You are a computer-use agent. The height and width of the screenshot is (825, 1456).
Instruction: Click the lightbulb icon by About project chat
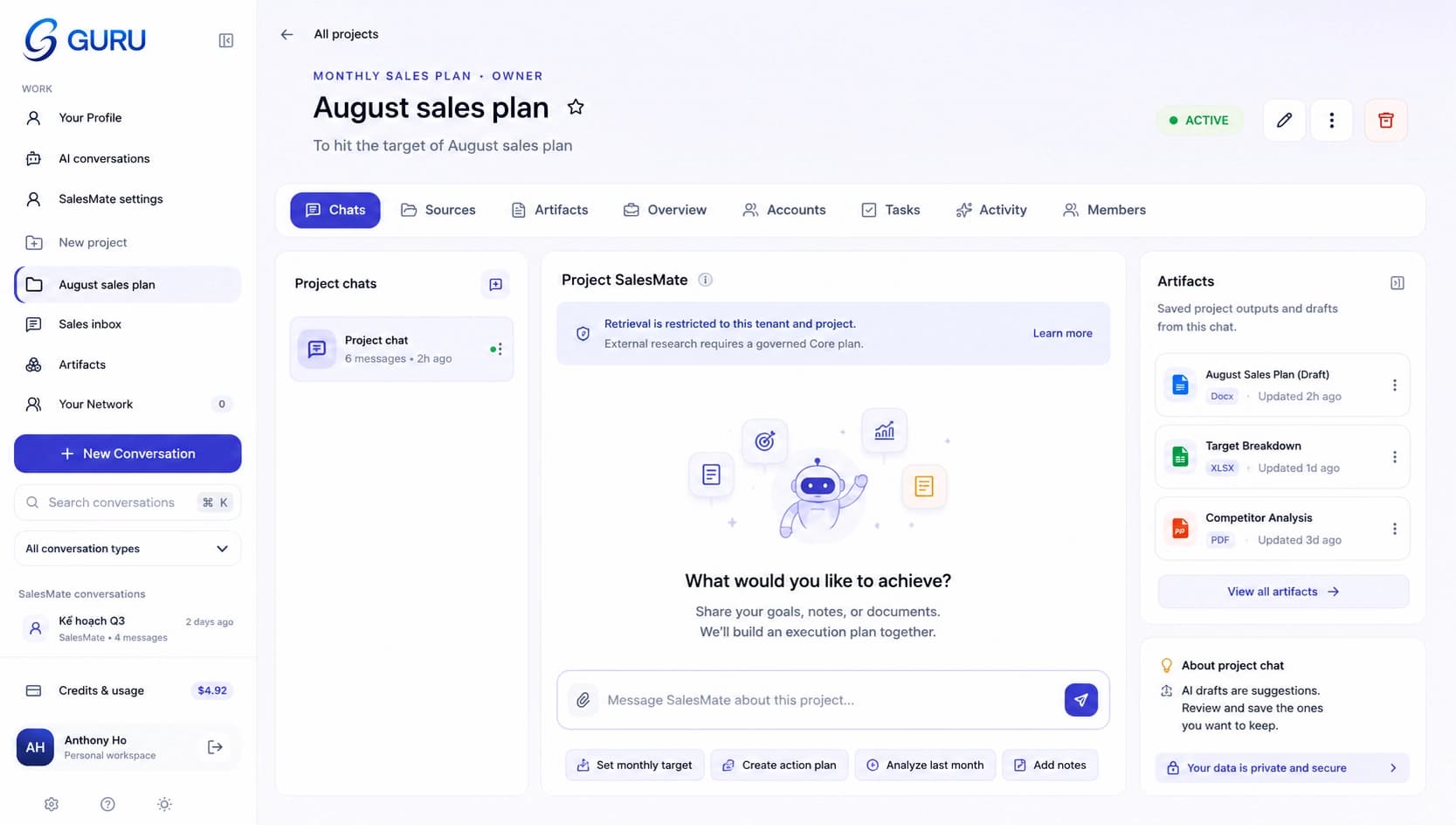click(x=1166, y=665)
